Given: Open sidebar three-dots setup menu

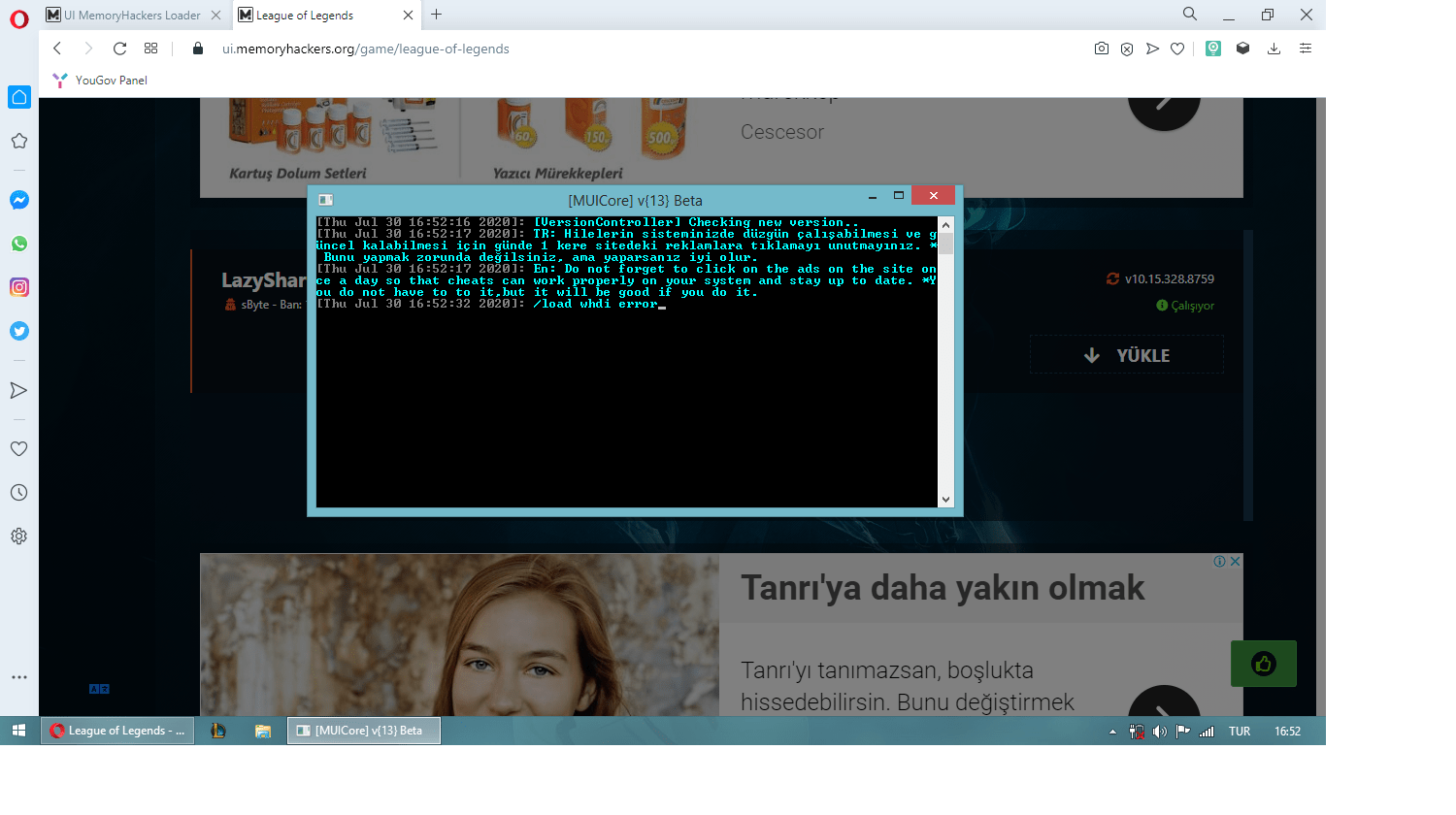Looking at the screenshot, I should coord(18,677).
